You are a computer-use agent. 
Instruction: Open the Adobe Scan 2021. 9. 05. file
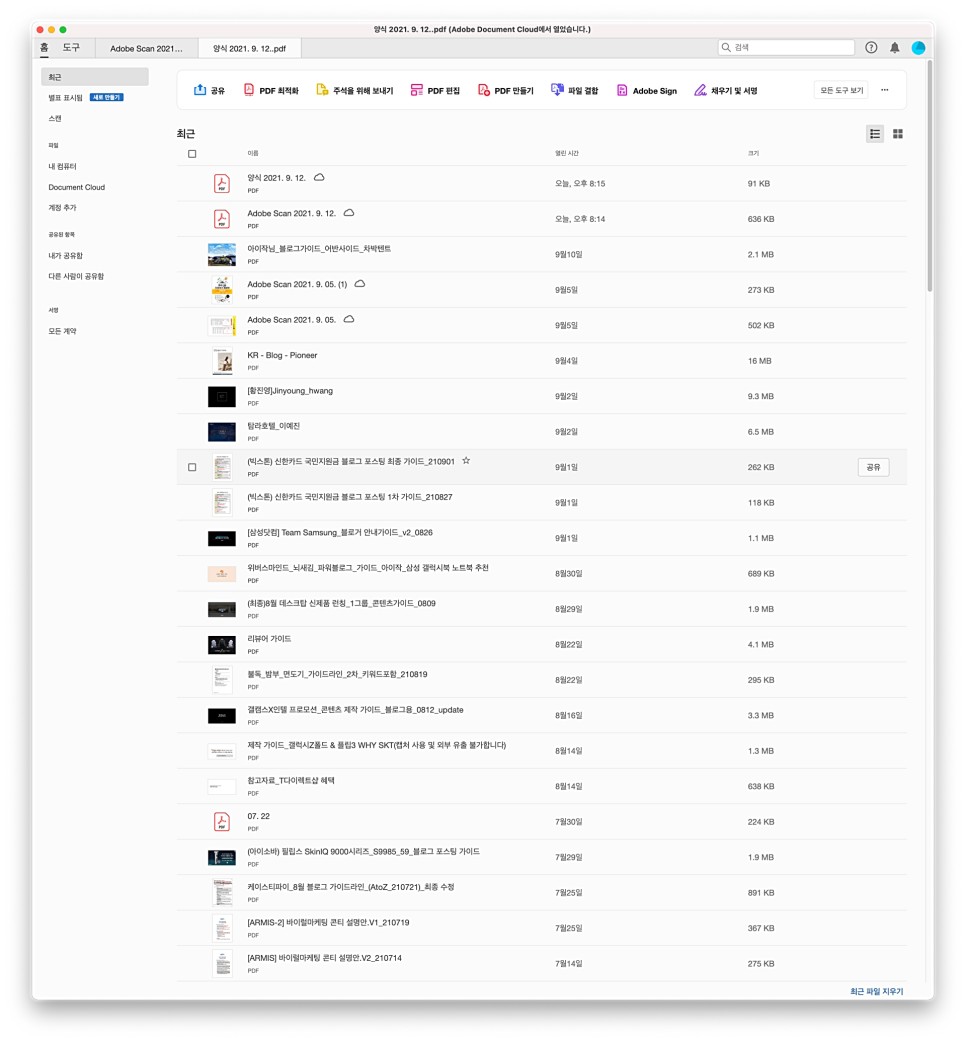click(x=291, y=320)
